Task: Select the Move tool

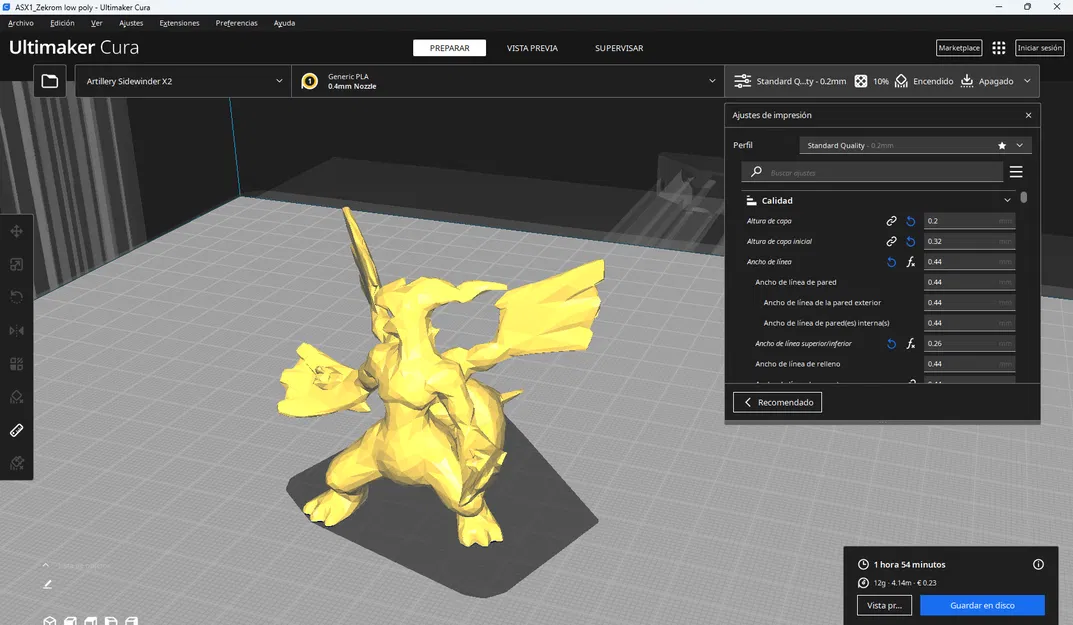Action: coord(16,230)
